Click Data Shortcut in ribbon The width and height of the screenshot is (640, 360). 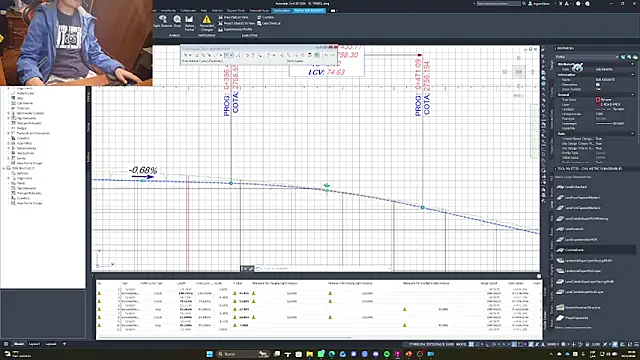pos(269,23)
